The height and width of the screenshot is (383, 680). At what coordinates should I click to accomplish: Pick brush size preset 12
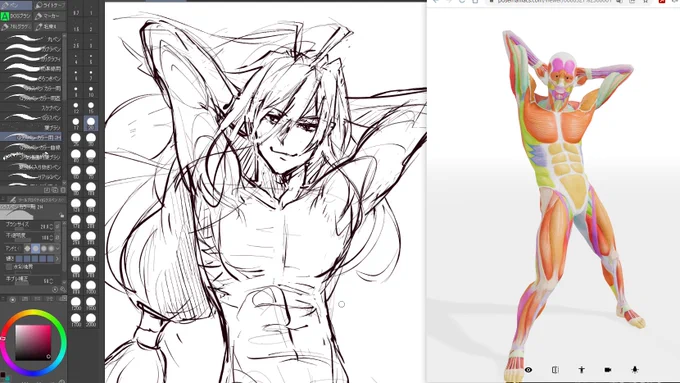[76, 108]
